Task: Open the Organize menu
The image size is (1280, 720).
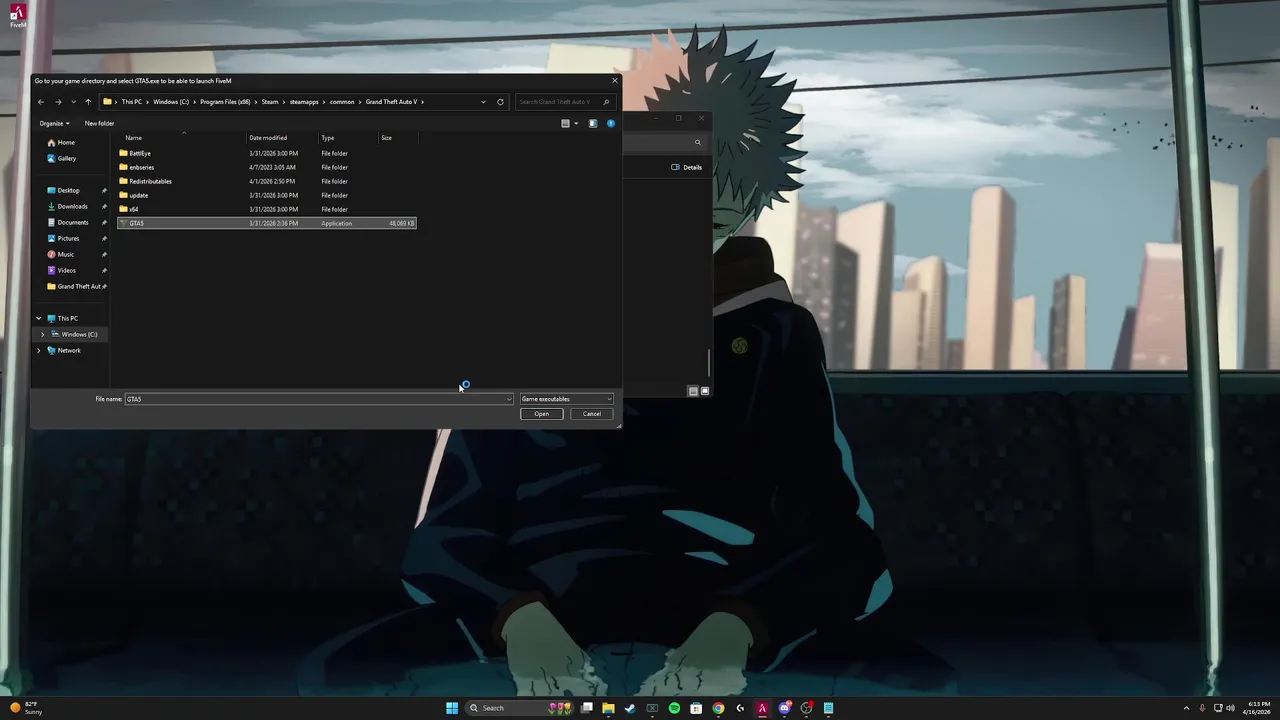Action: pos(54,124)
